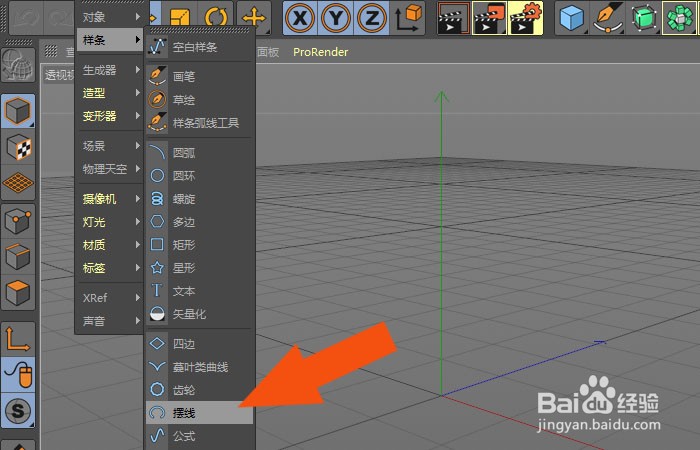700x450 pixels.
Task: Expand 场景 submenu arrow
Action: click(138, 146)
